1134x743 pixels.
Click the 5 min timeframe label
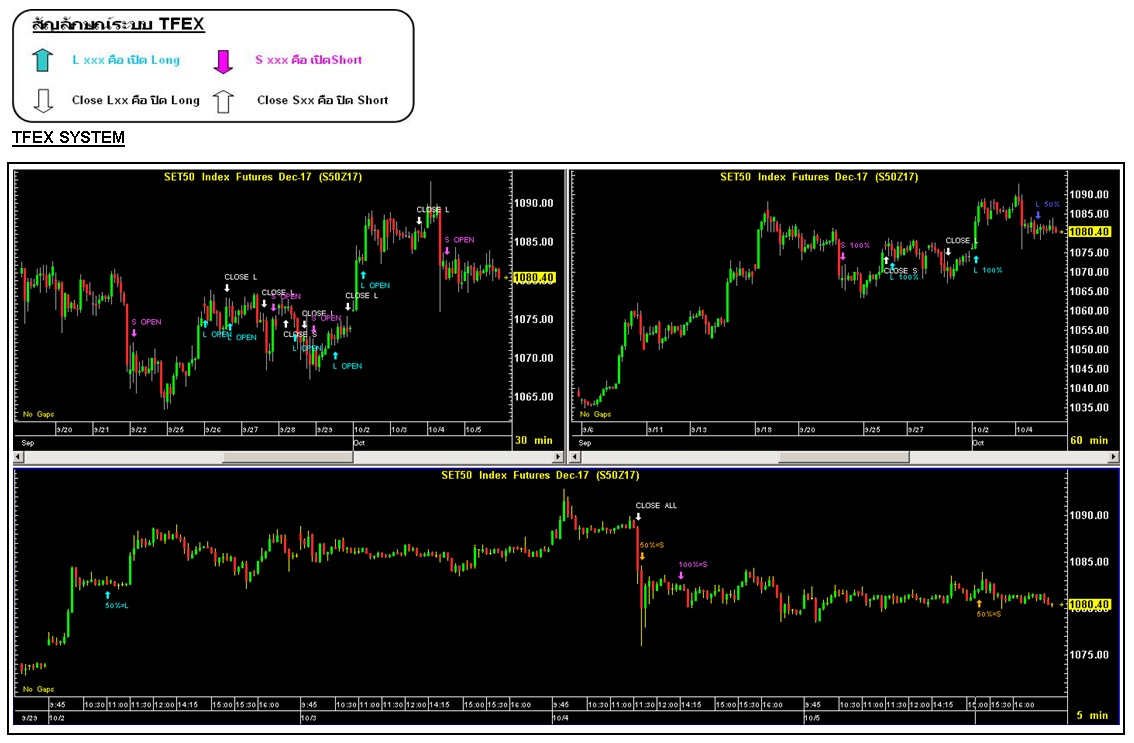(1092, 715)
